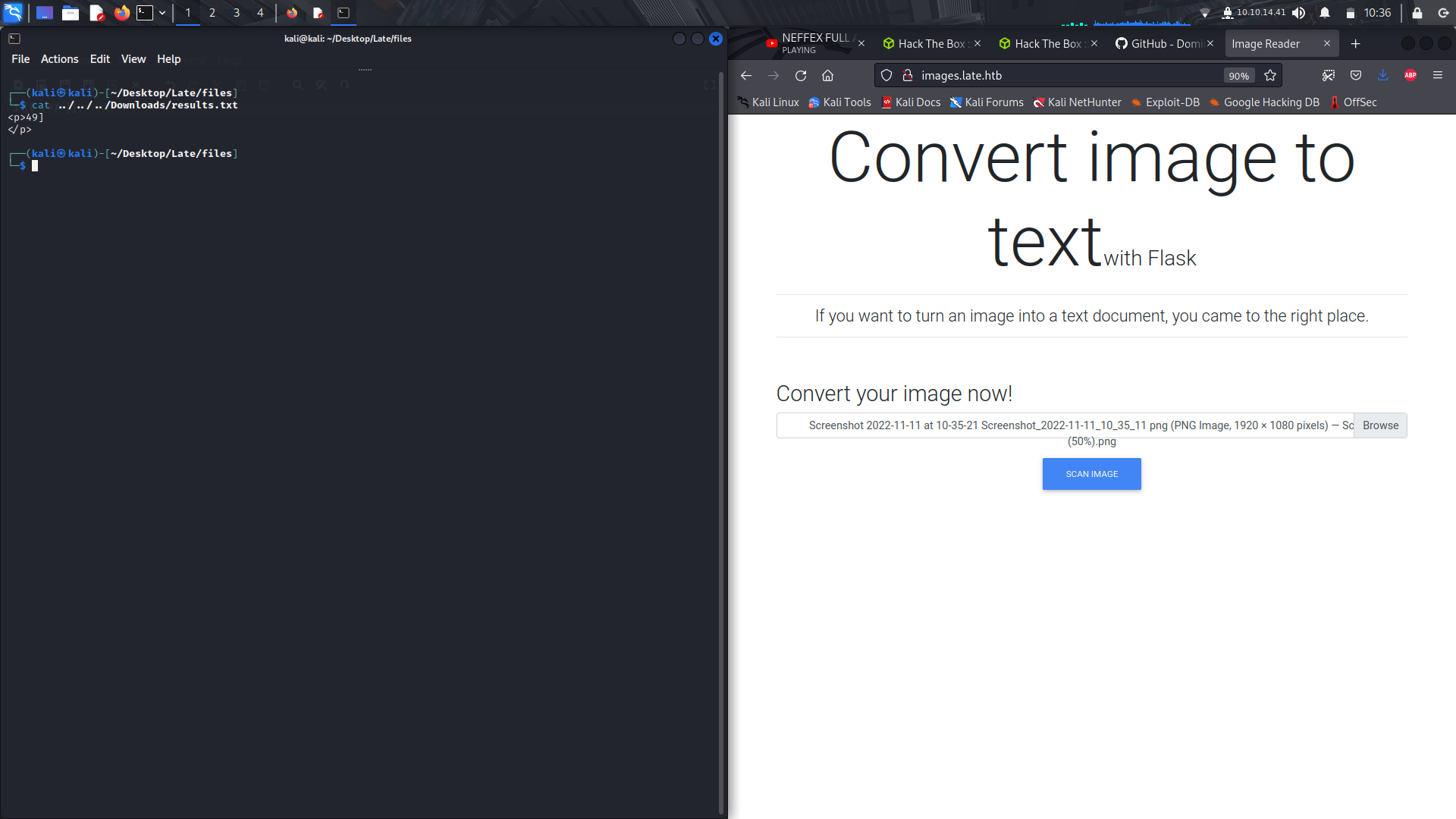
Task: Open the Actions menu in the terminal
Action: click(59, 58)
